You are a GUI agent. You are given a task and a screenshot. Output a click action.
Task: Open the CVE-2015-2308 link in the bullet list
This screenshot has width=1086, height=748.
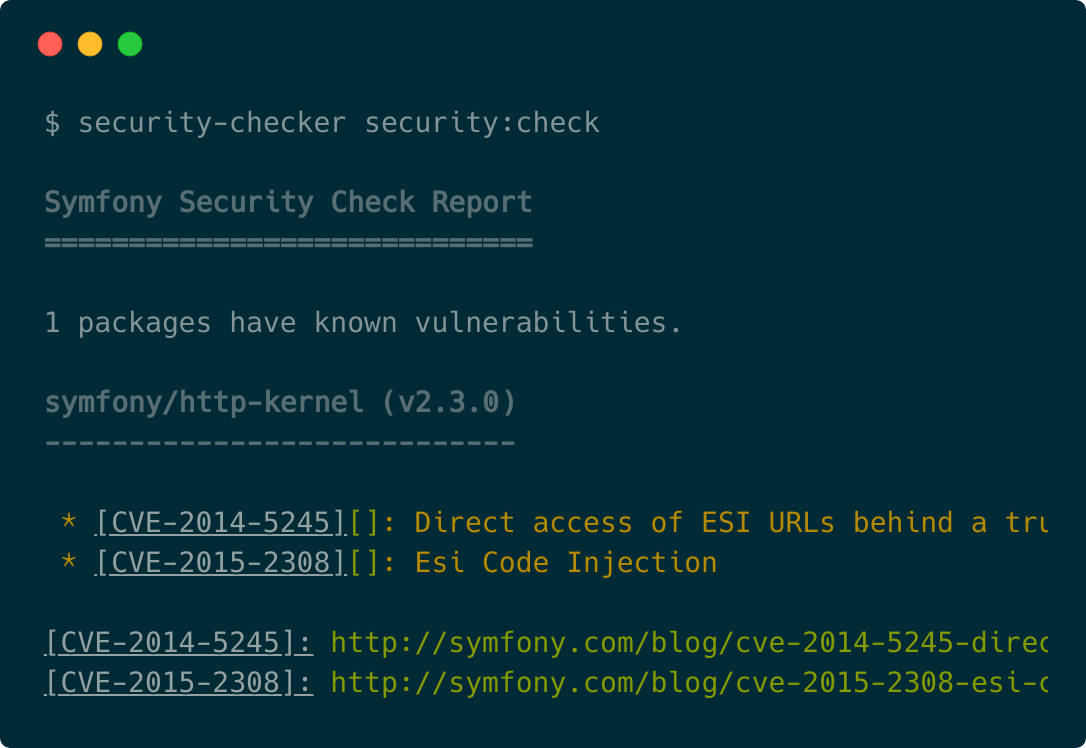click(221, 563)
